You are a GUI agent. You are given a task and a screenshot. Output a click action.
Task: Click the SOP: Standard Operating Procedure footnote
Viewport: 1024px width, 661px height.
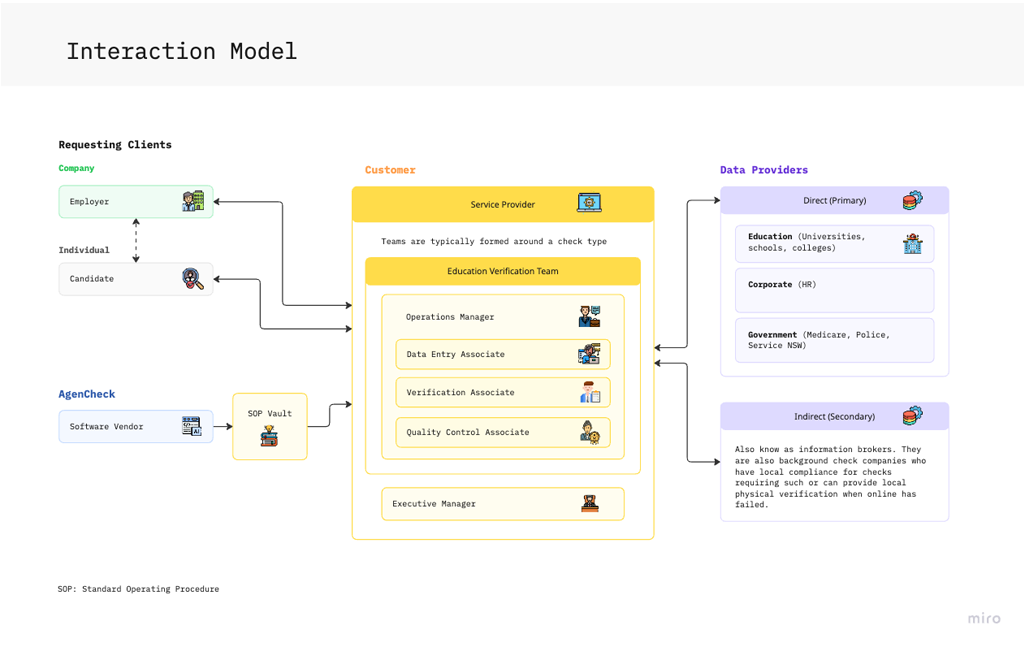(x=138, y=588)
